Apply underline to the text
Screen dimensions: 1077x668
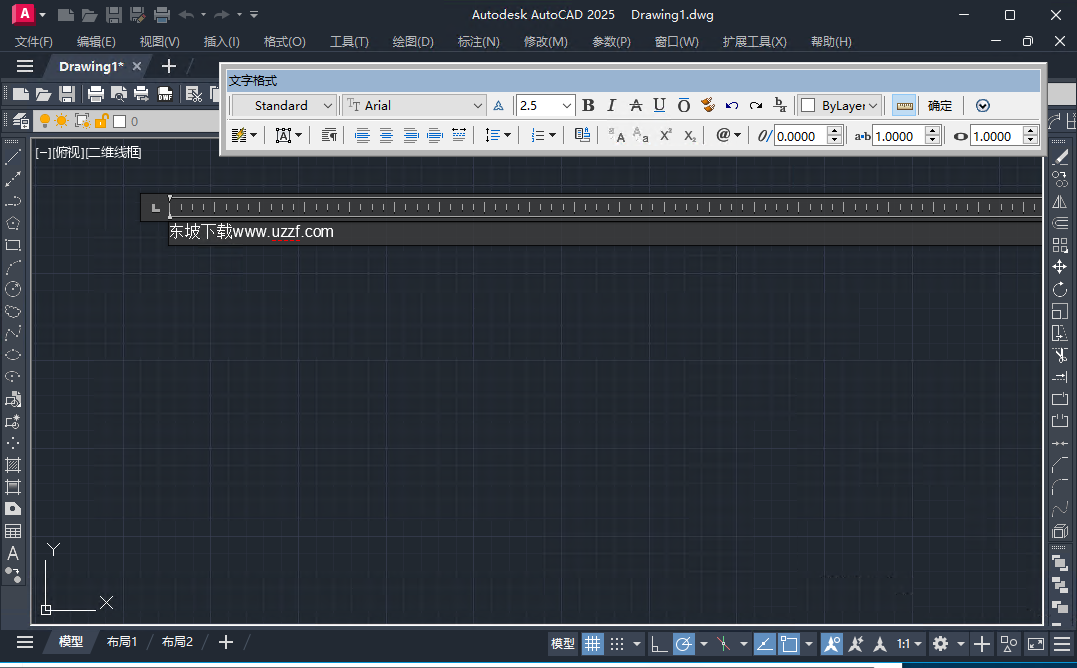click(x=660, y=105)
